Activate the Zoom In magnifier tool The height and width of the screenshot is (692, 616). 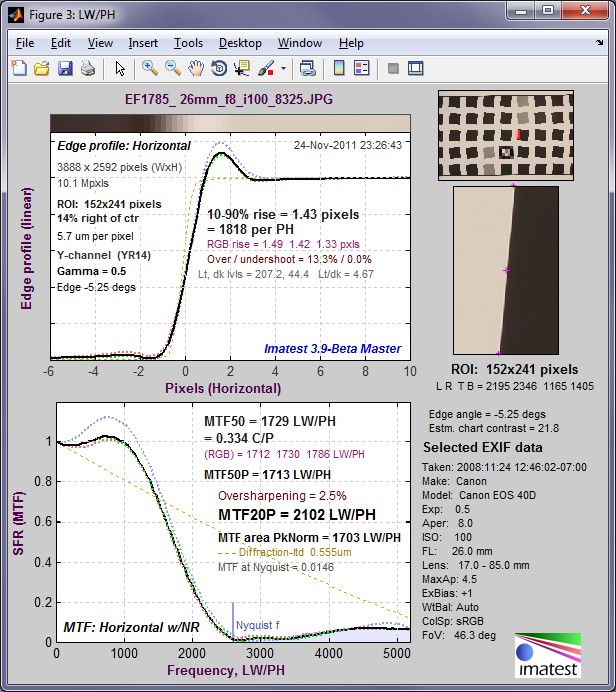point(150,68)
